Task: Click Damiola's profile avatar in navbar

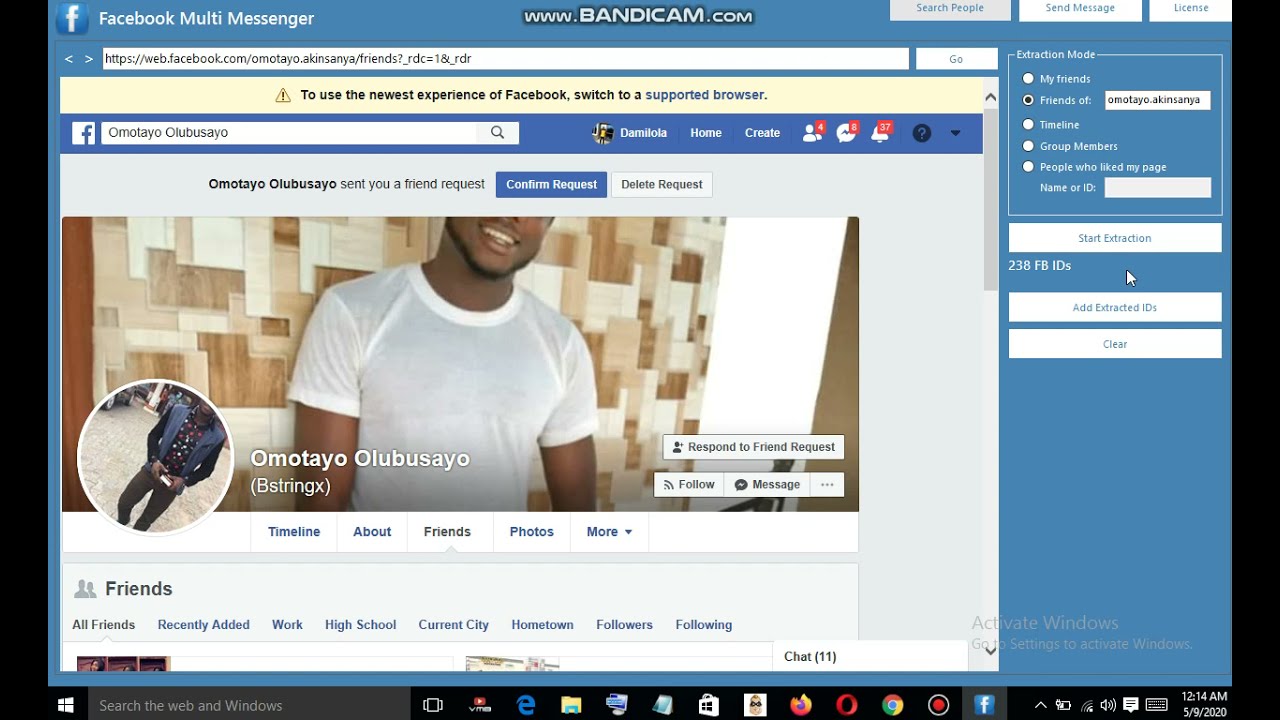Action: (x=603, y=133)
